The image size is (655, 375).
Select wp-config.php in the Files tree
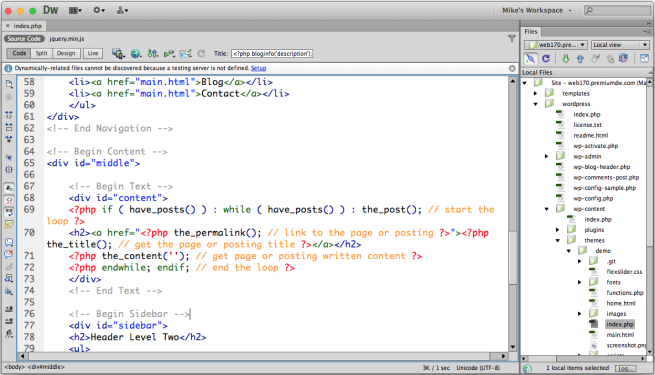click(593, 198)
